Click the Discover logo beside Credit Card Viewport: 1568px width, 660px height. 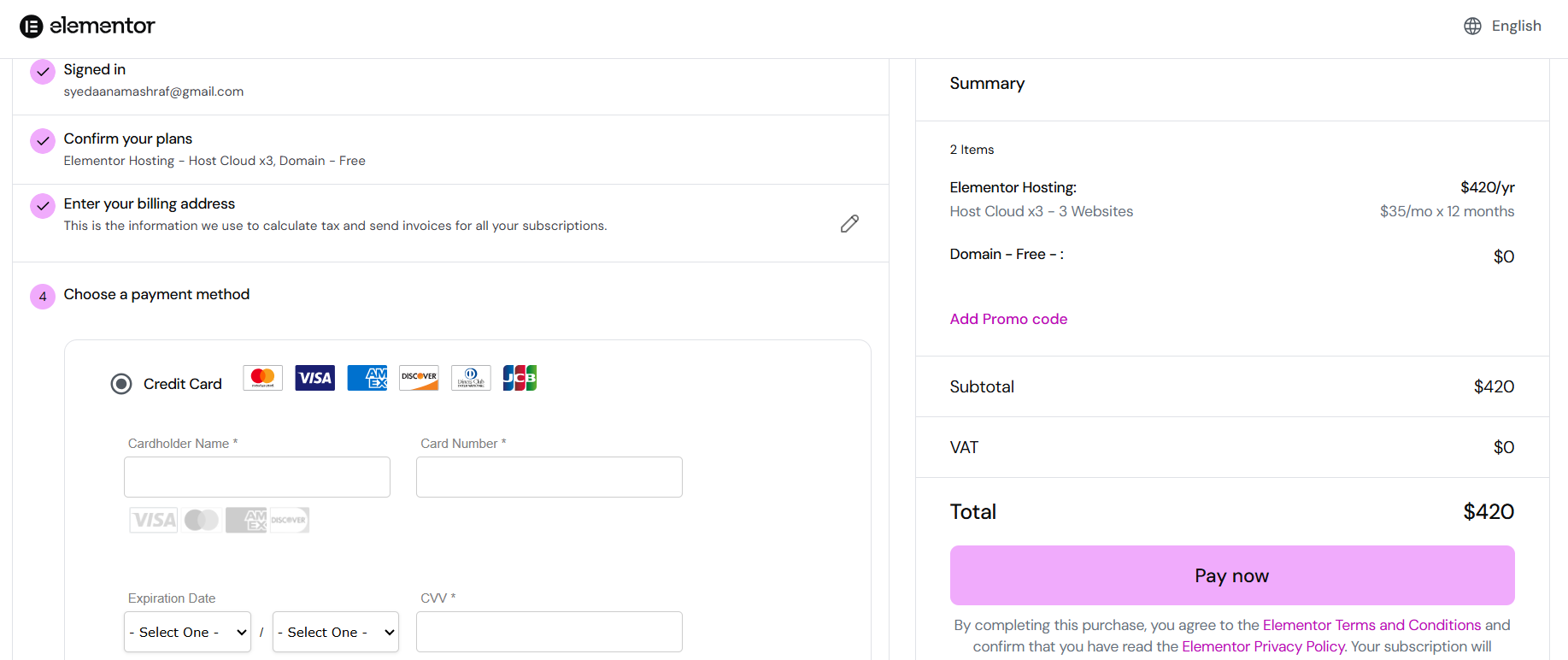[419, 378]
